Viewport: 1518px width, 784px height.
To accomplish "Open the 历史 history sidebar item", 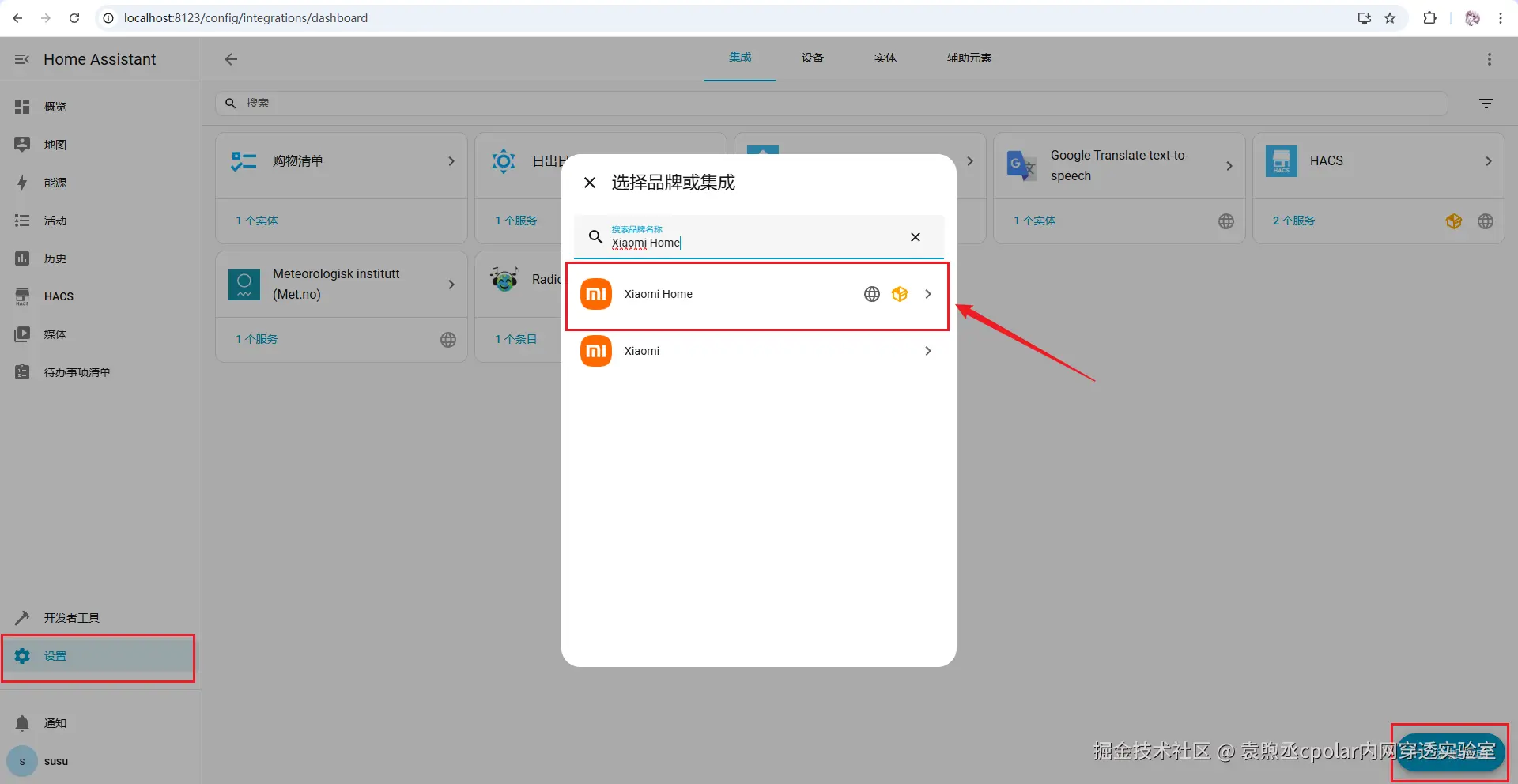I will (x=100, y=258).
